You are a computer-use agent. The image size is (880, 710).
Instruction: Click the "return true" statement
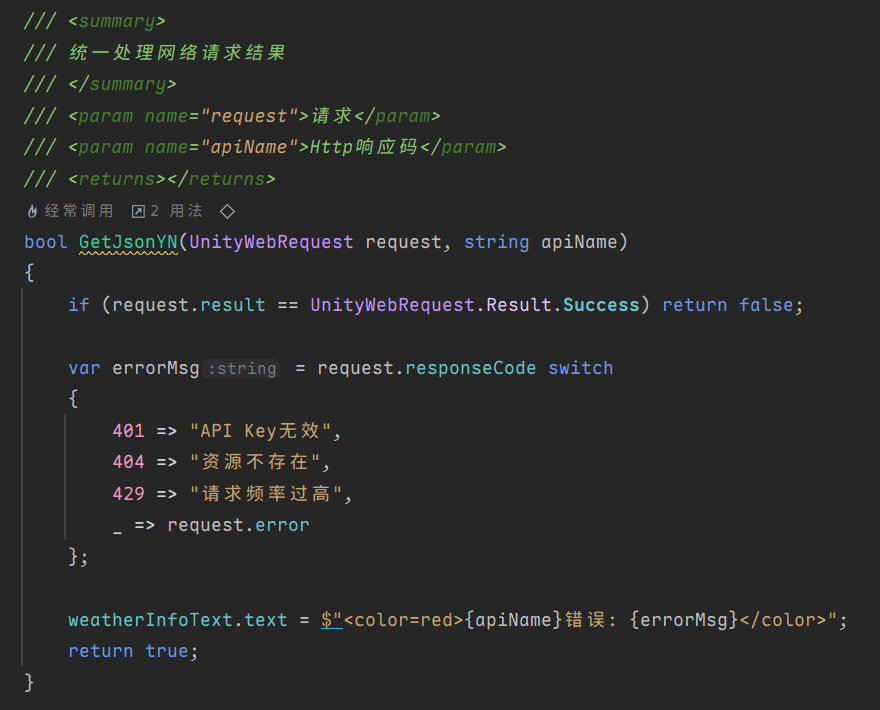coord(132,651)
